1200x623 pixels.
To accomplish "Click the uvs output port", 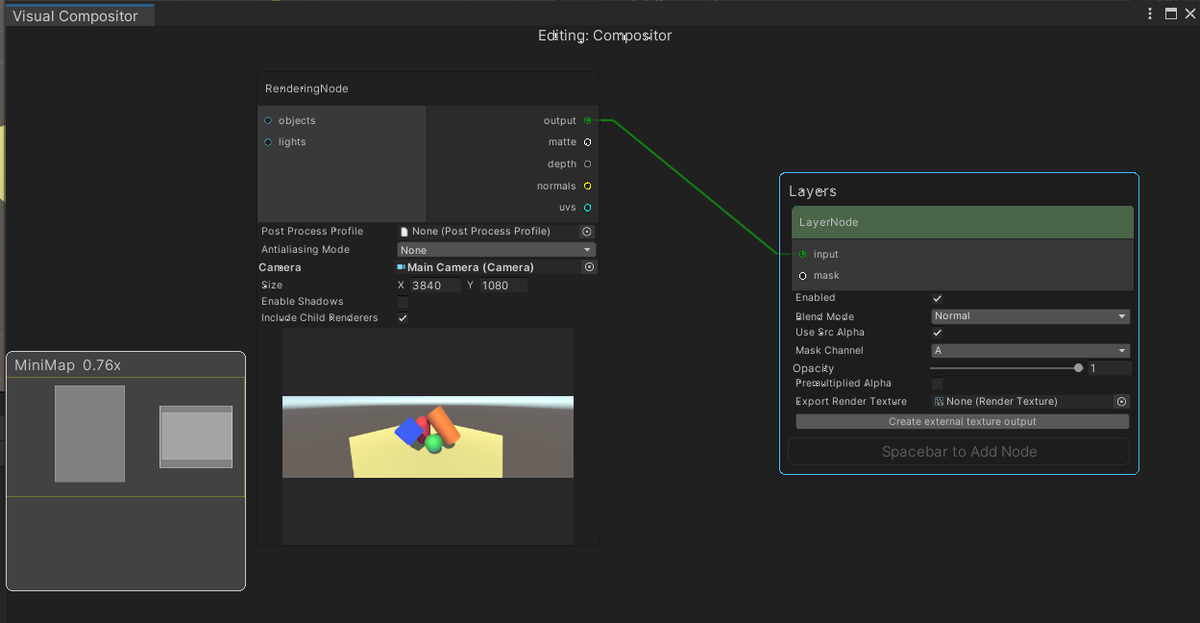I will [587, 207].
